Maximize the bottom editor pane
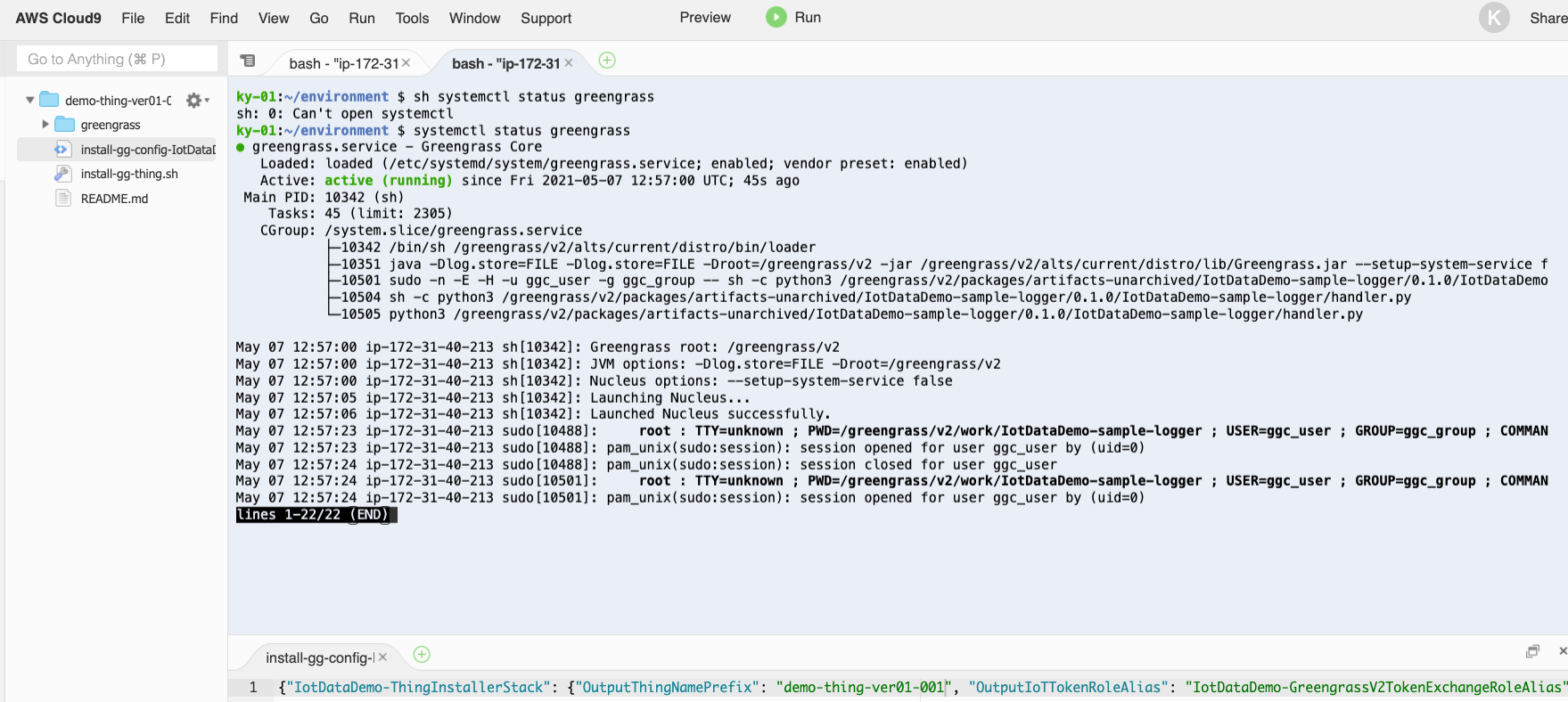Image resolution: width=1568 pixels, height=702 pixels. click(x=1532, y=651)
